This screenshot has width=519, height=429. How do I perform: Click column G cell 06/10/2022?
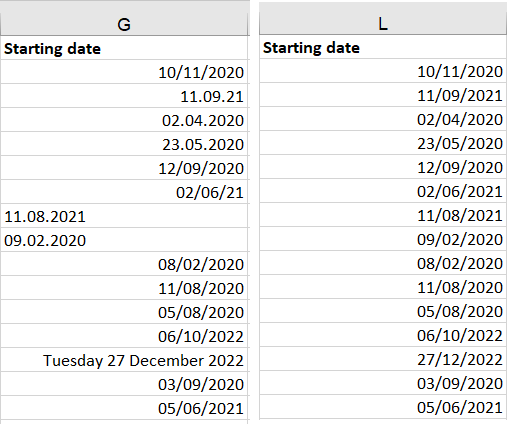click(124, 336)
